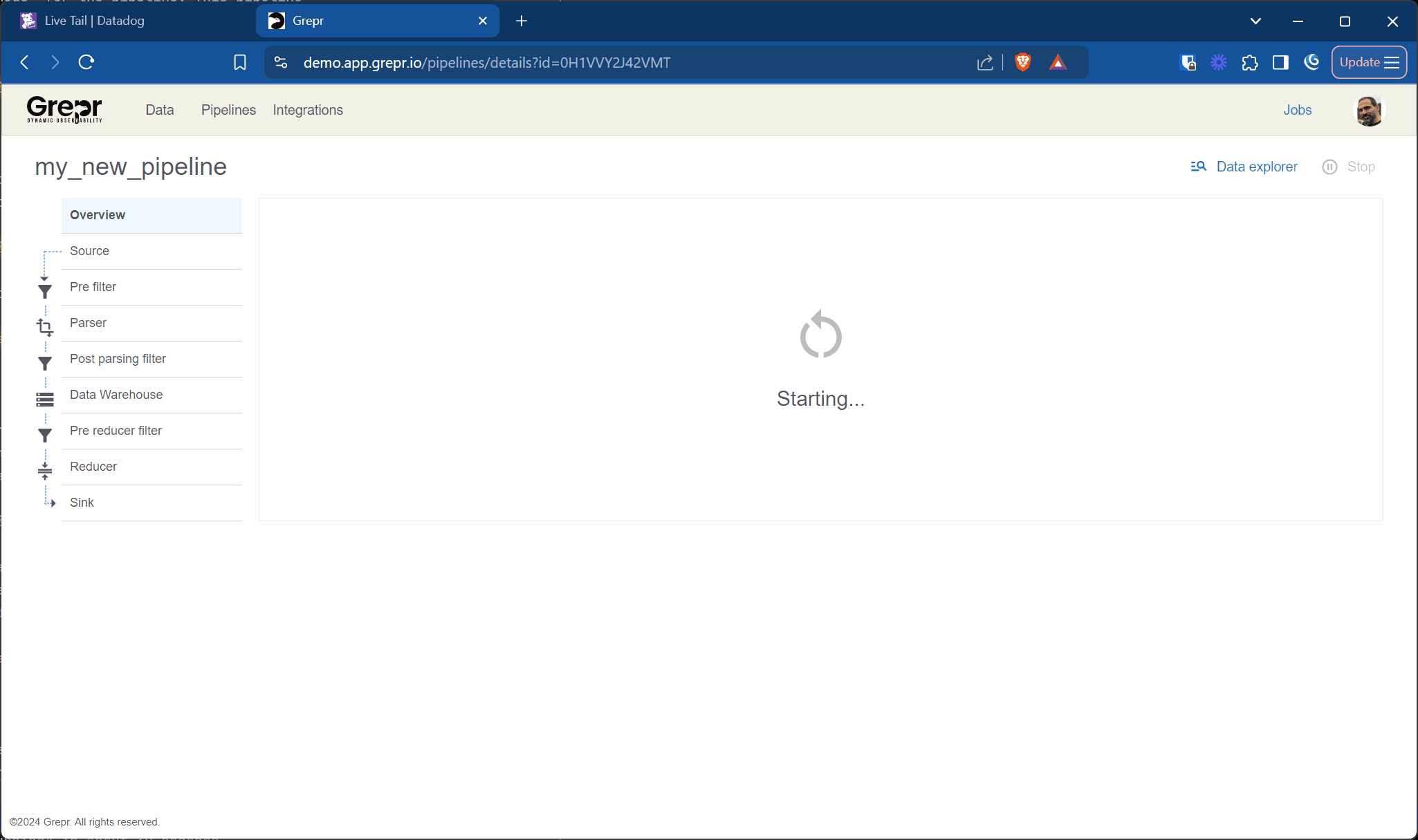1418x840 pixels.
Task: Click the user profile avatar
Action: tap(1369, 111)
